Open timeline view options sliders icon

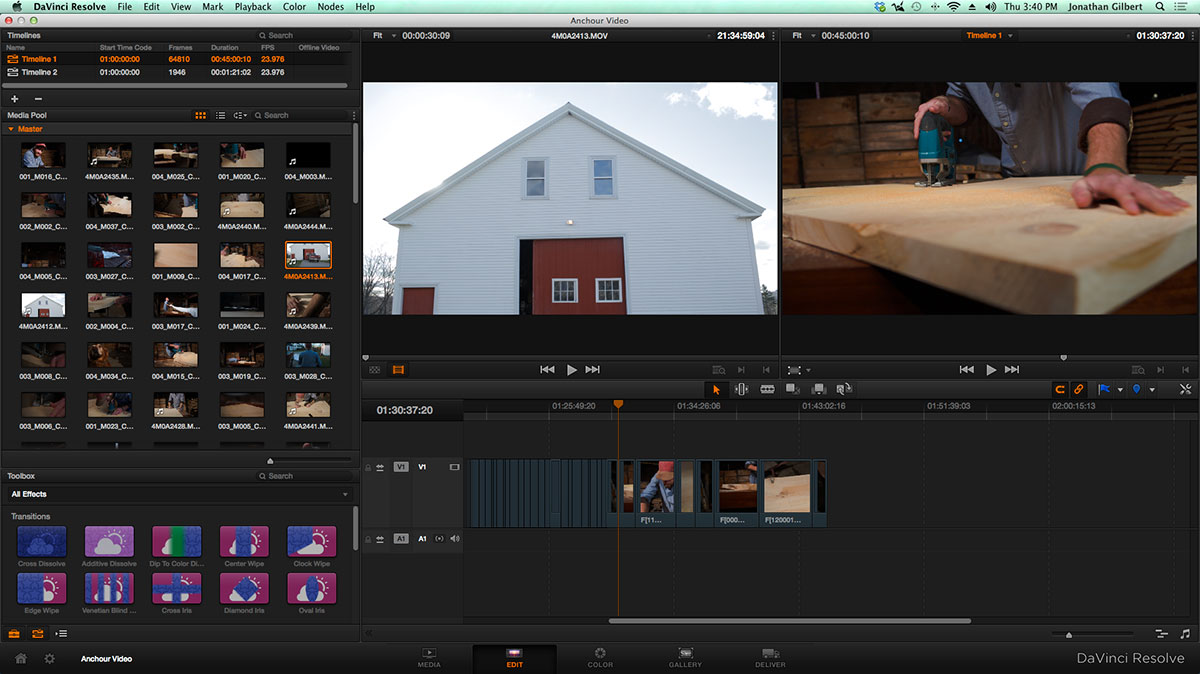1161,634
